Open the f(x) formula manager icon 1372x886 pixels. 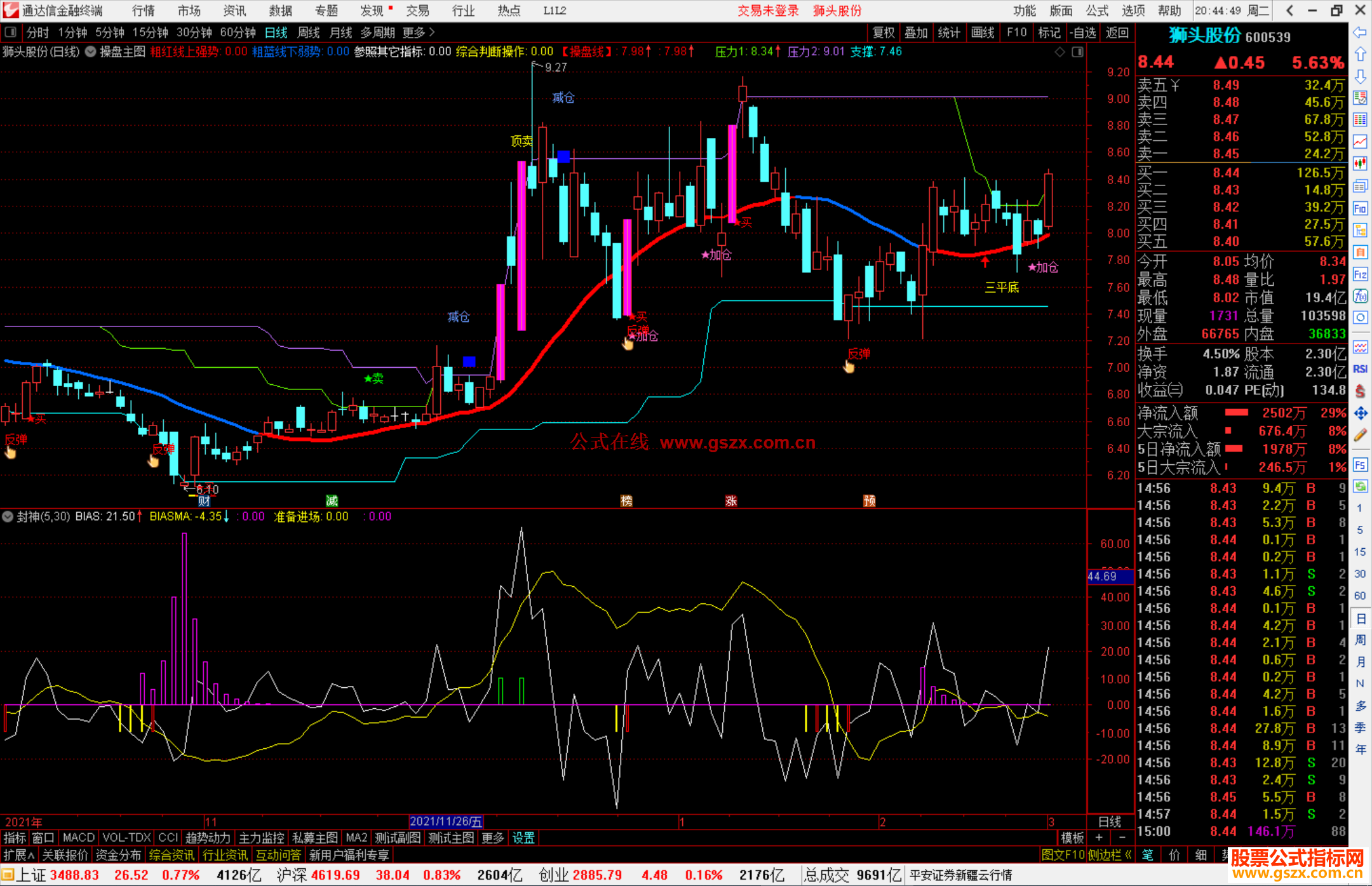click(1360, 296)
